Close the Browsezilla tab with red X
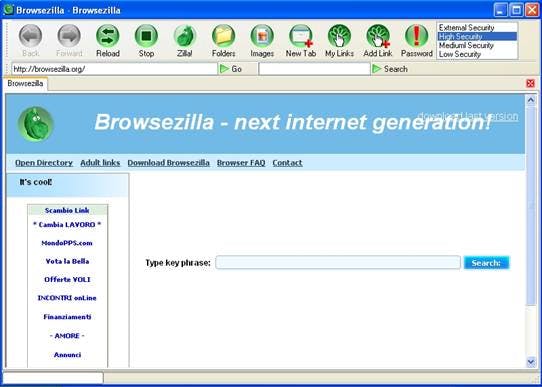Viewport: 542px width, 387px height. [x=530, y=83]
